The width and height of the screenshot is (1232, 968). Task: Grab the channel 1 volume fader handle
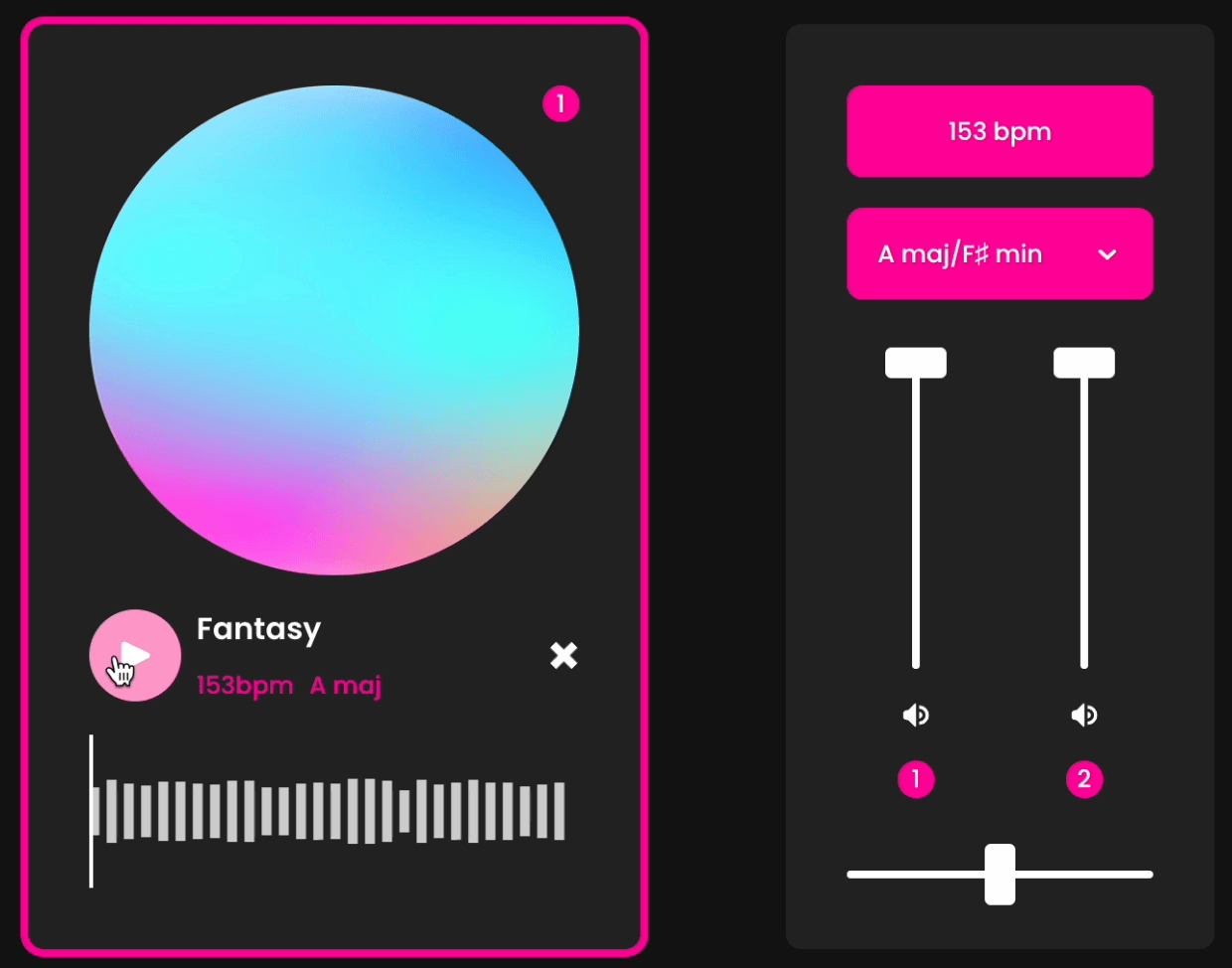(915, 362)
